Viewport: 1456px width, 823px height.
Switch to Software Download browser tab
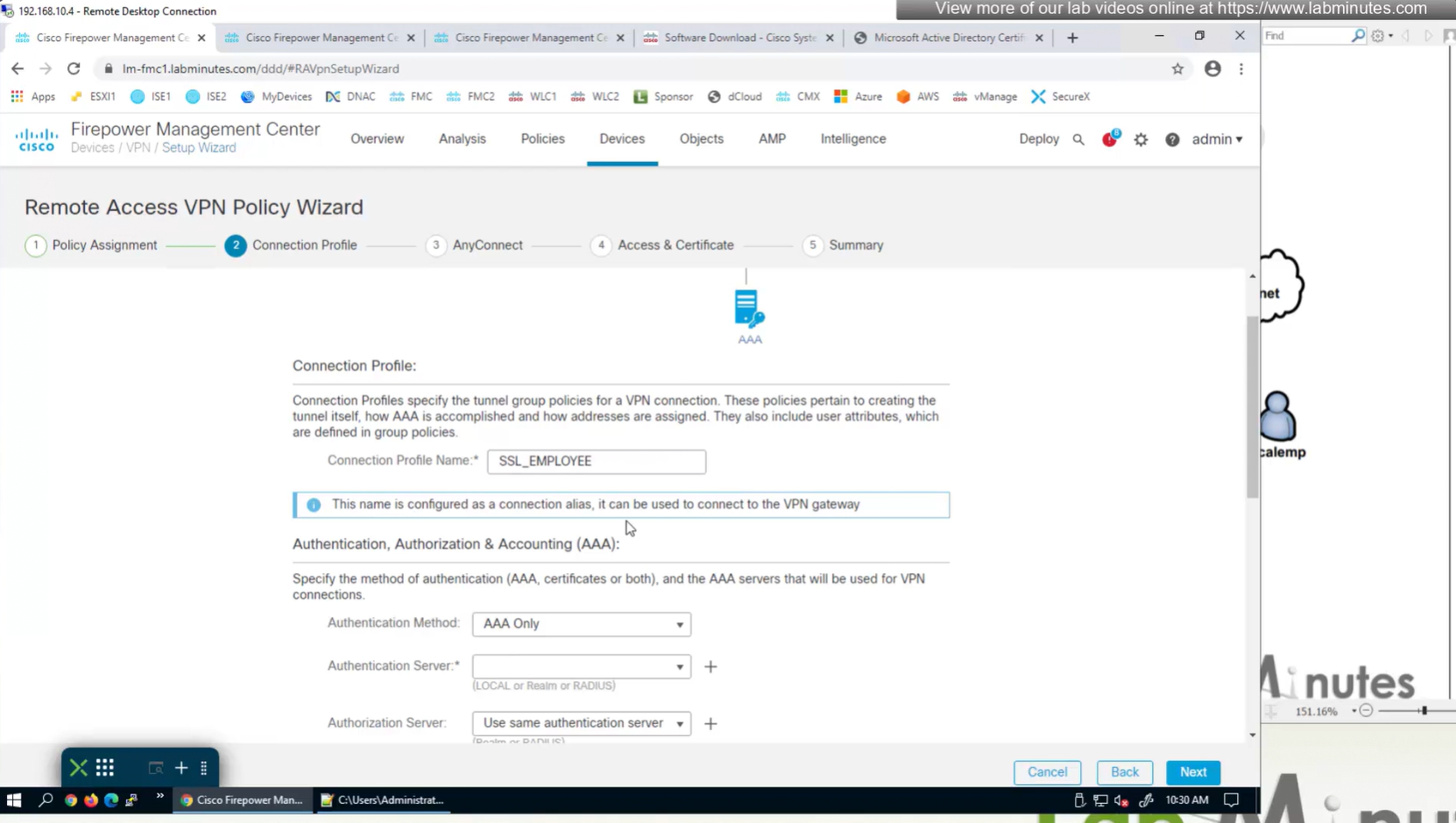(x=739, y=38)
